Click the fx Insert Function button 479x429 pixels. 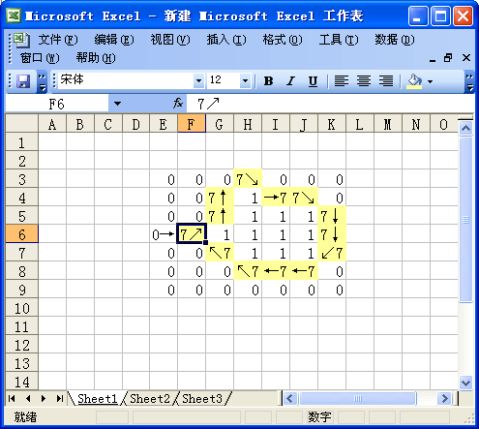tap(178, 104)
